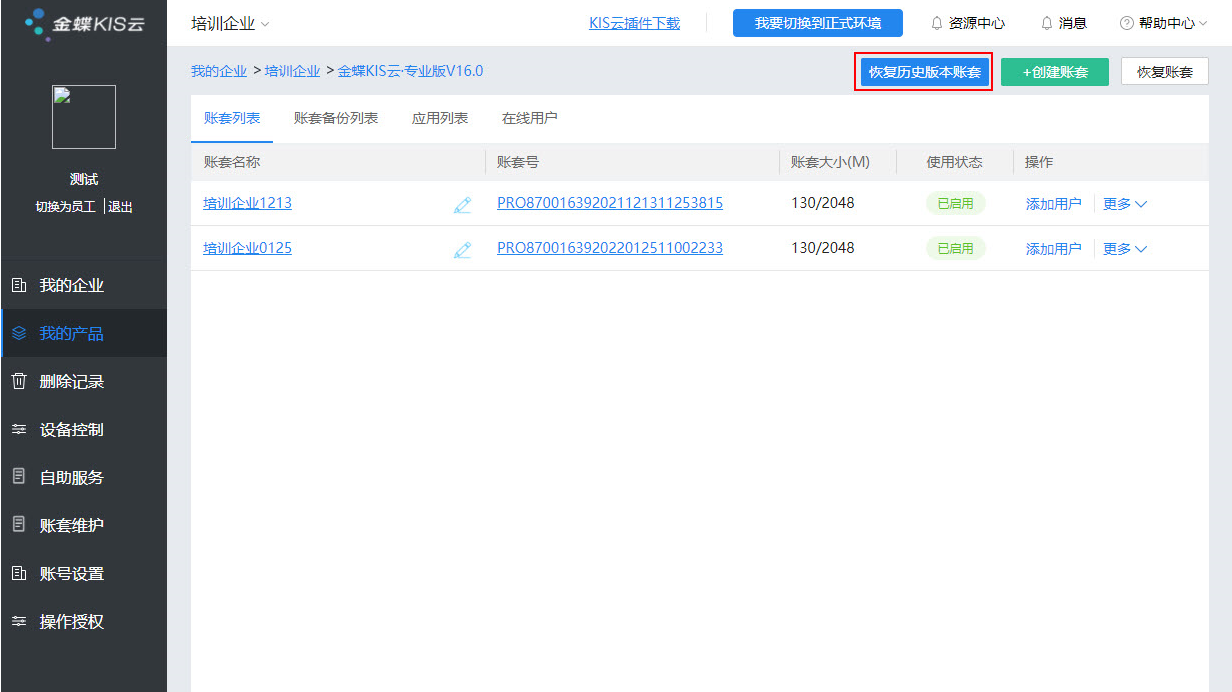Click 添加用户 for 培训企业0125
Image resolution: width=1232 pixels, height=692 pixels.
pos(1054,249)
